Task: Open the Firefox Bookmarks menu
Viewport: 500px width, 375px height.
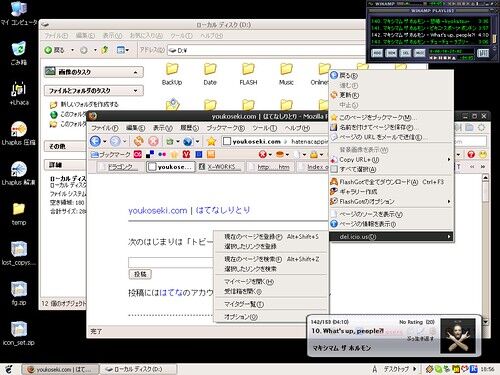Action: (226, 128)
